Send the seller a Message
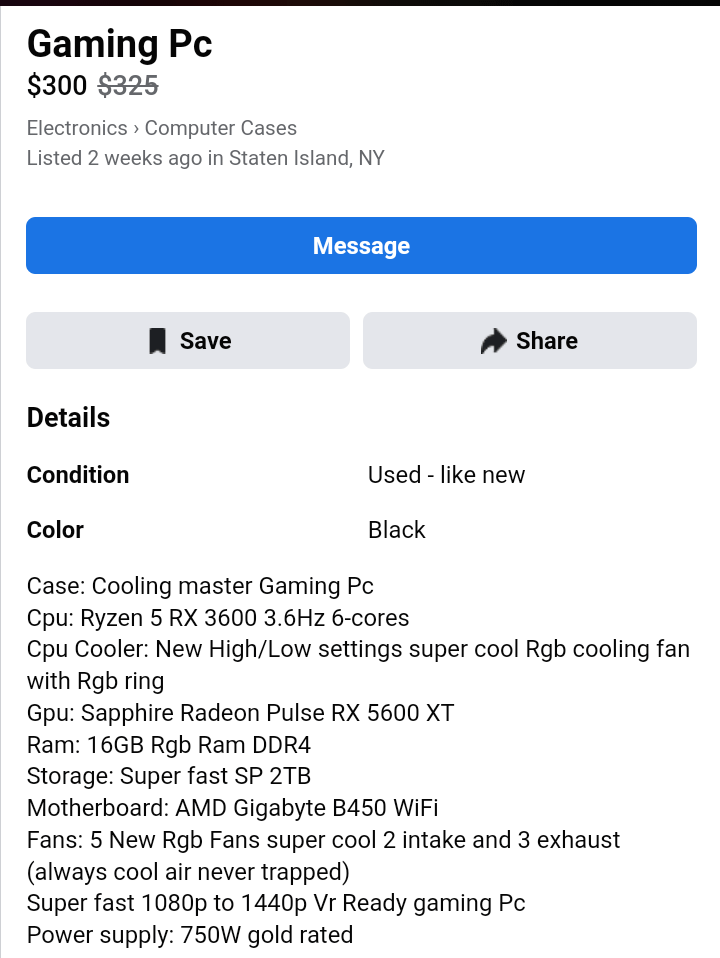The width and height of the screenshot is (720, 958). point(361,246)
